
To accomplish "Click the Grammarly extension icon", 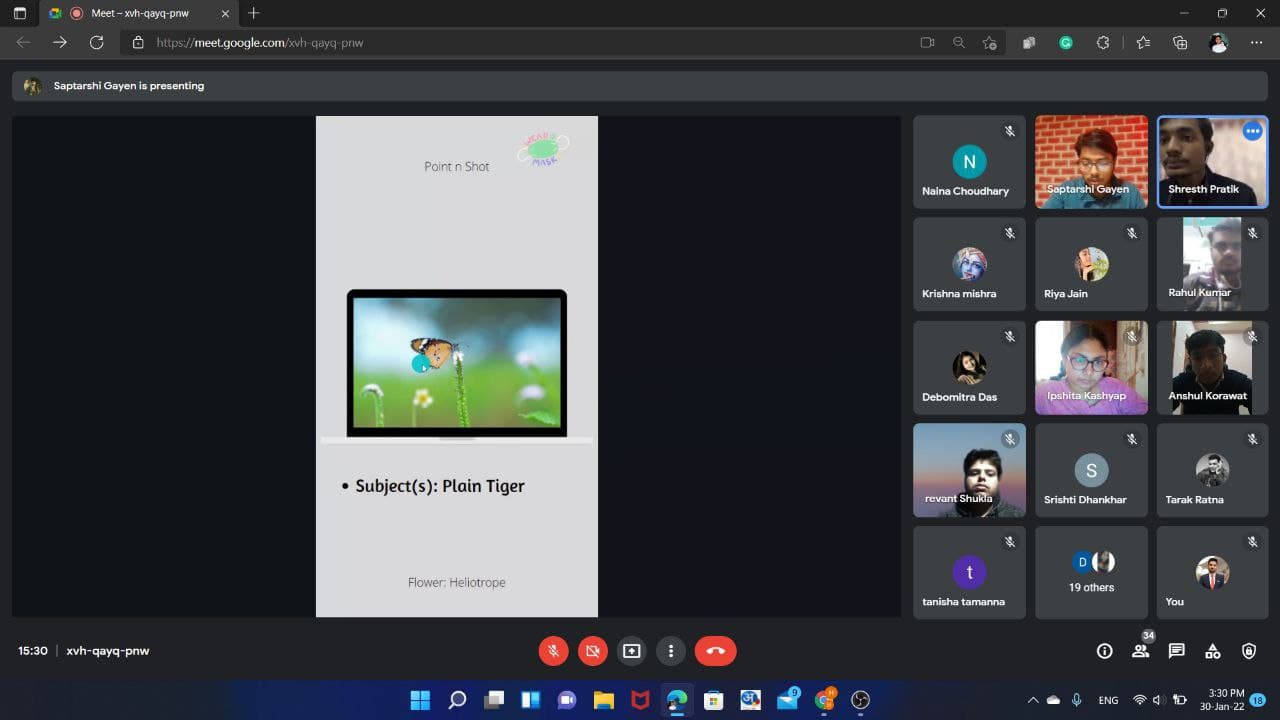I will tap(1066, 43).
